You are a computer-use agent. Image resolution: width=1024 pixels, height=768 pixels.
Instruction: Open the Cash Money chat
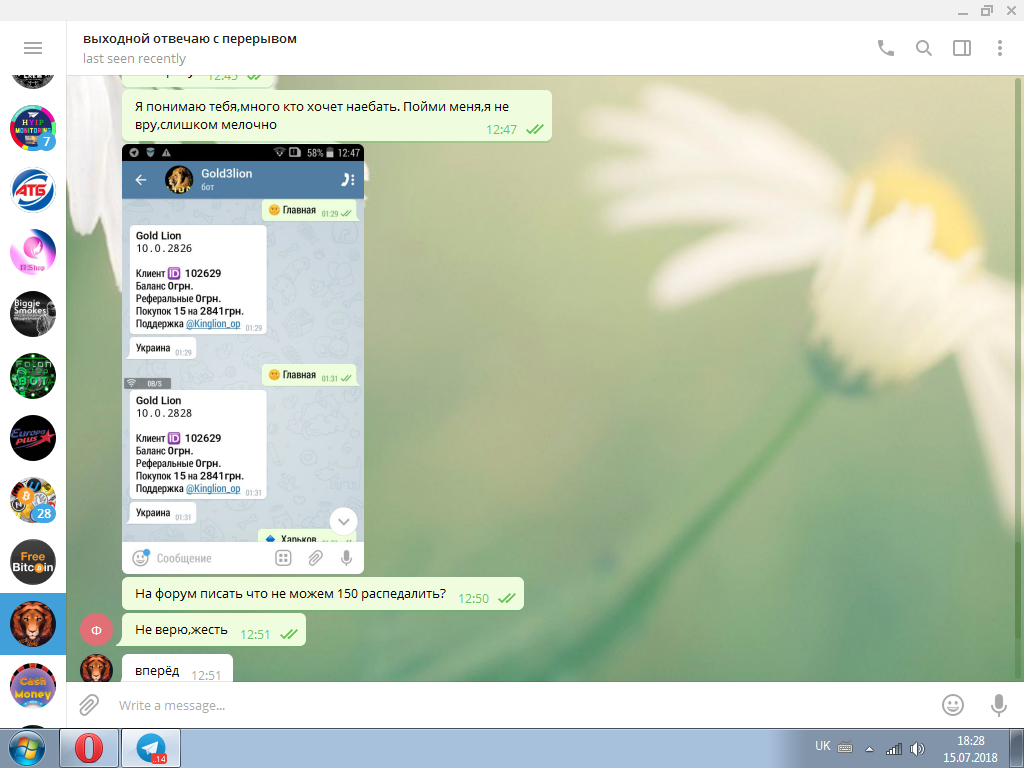click(x=33, y=686)
